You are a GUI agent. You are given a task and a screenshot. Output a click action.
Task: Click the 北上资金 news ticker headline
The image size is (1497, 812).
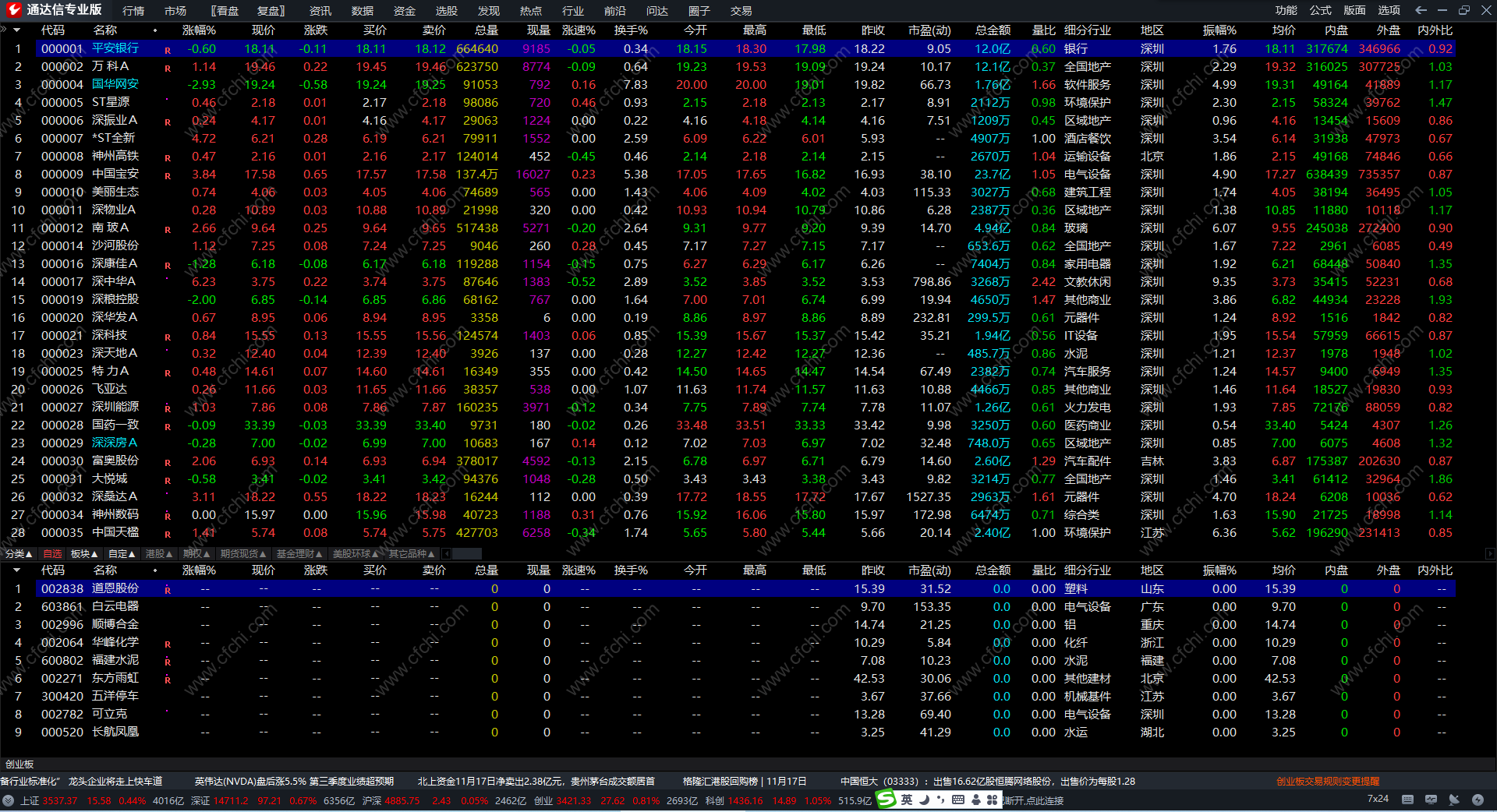(x=536, y=781)
